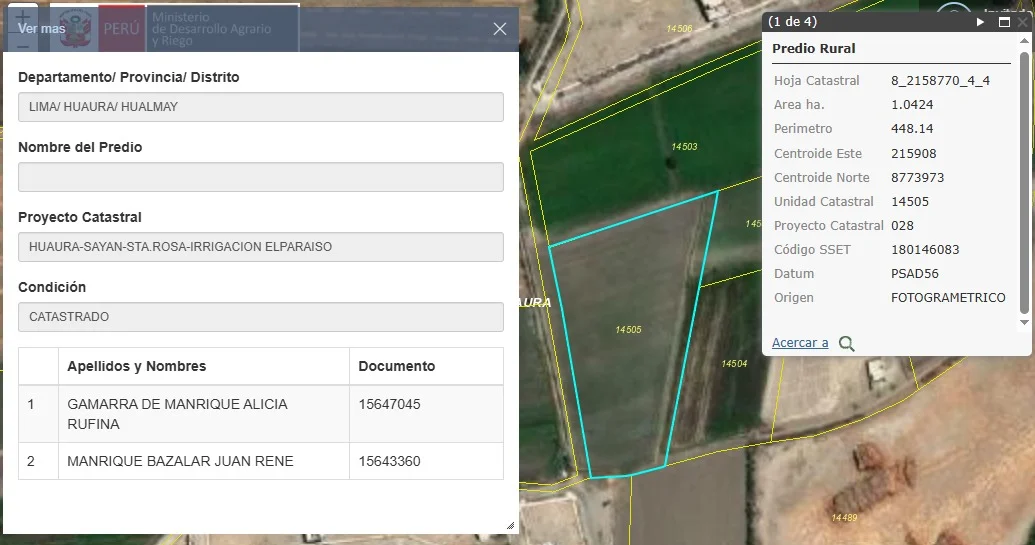Click the Acercar a link
Viewport: 1035px width, 545px height.
tap(800, 343)
